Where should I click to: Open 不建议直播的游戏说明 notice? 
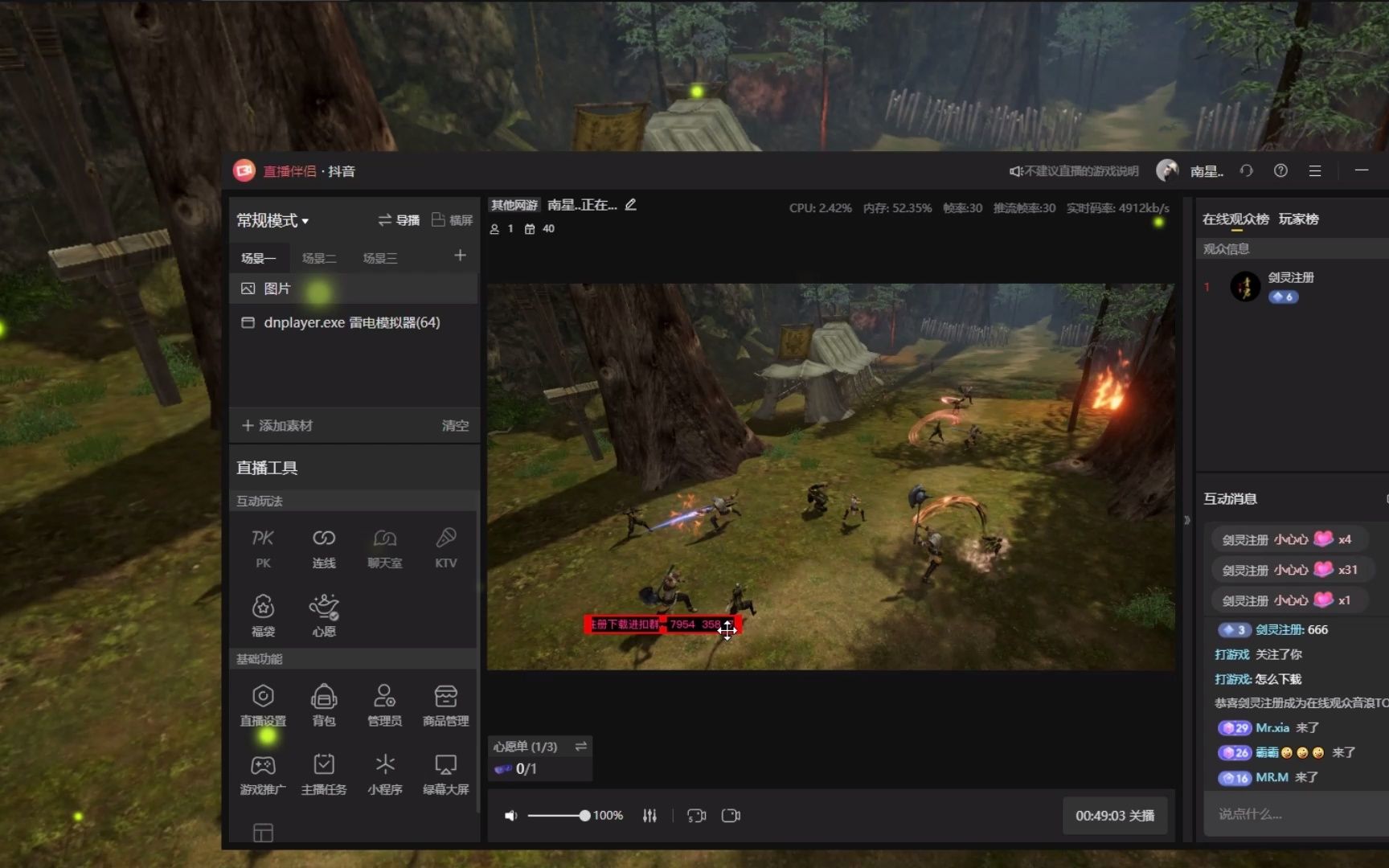point(1074,171)
